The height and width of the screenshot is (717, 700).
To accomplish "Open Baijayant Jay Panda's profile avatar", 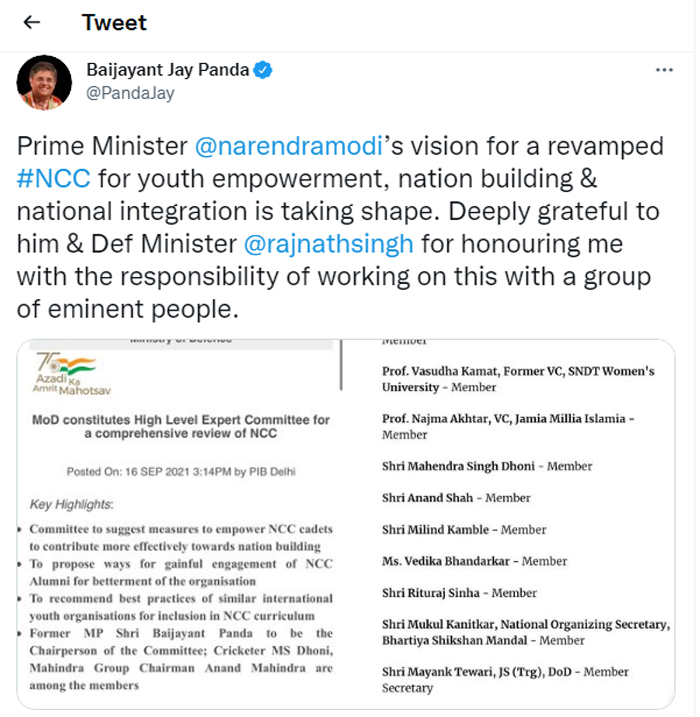I will point(43,83).
